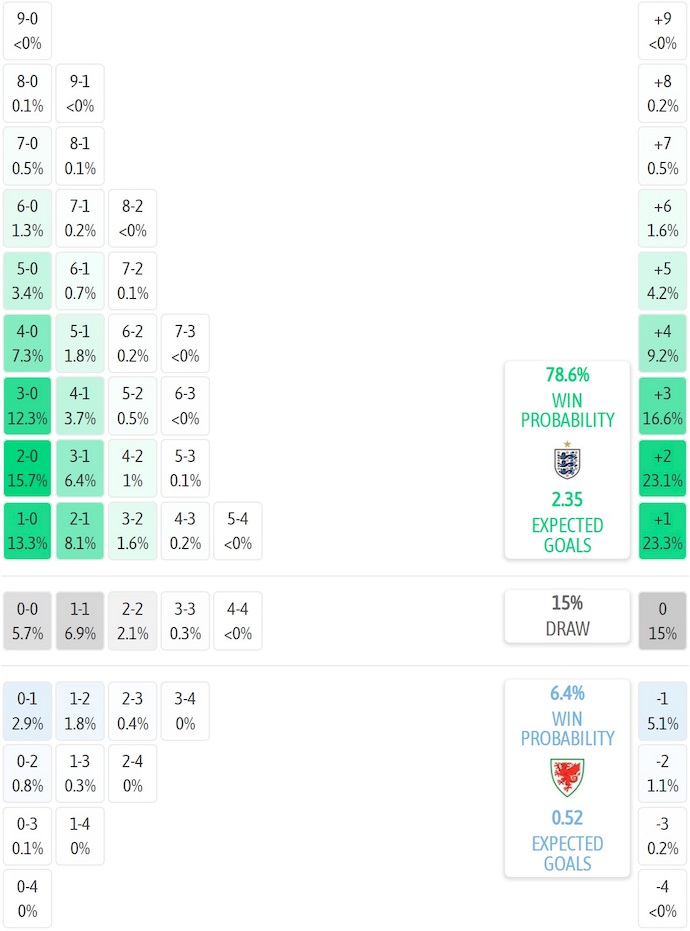The width and height of the screenshot is (690, 931).
Task: Click the Wales red dragon crest
Action: pyautogui.click(x=567, y=777)
